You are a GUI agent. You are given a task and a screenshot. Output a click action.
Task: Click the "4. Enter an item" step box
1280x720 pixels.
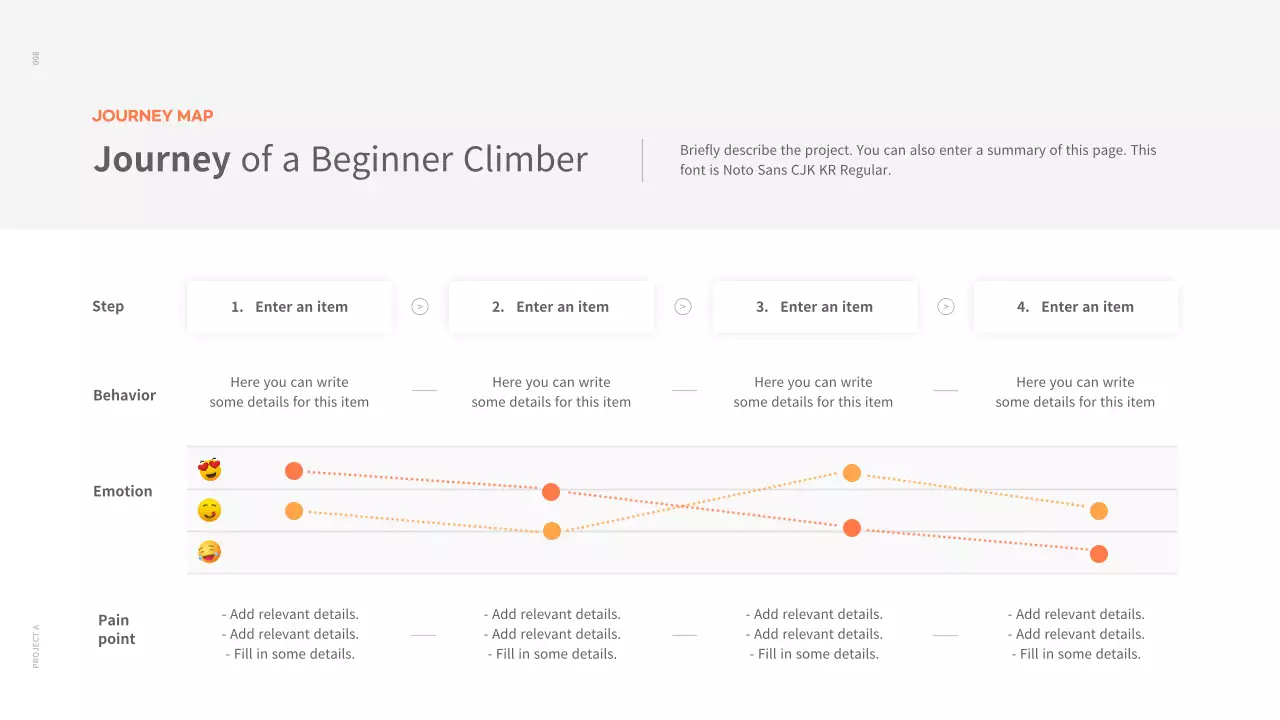[1076, 307]
